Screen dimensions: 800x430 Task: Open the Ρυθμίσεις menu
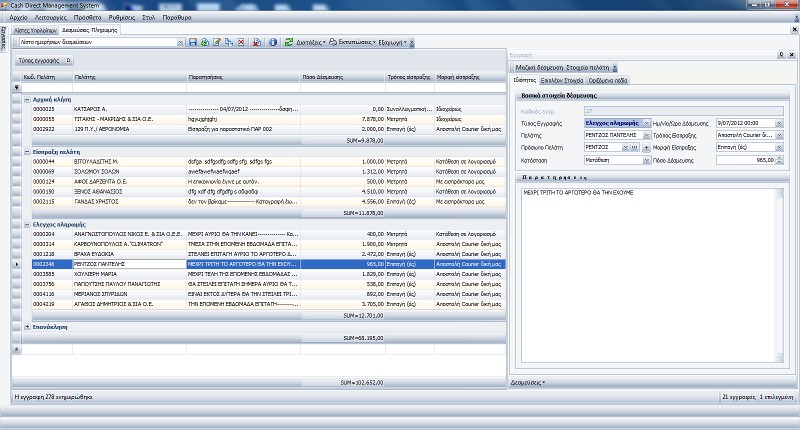click(122, 17)
